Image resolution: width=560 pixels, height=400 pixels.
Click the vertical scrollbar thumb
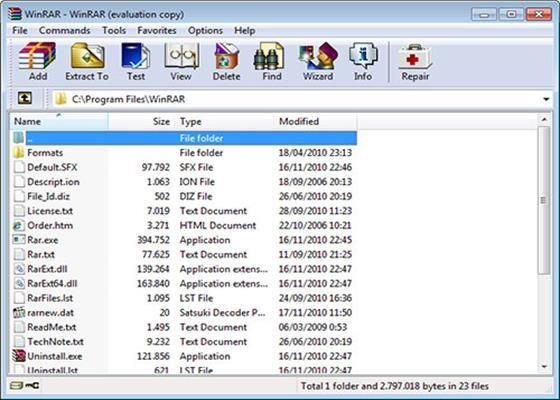[544, 200]
